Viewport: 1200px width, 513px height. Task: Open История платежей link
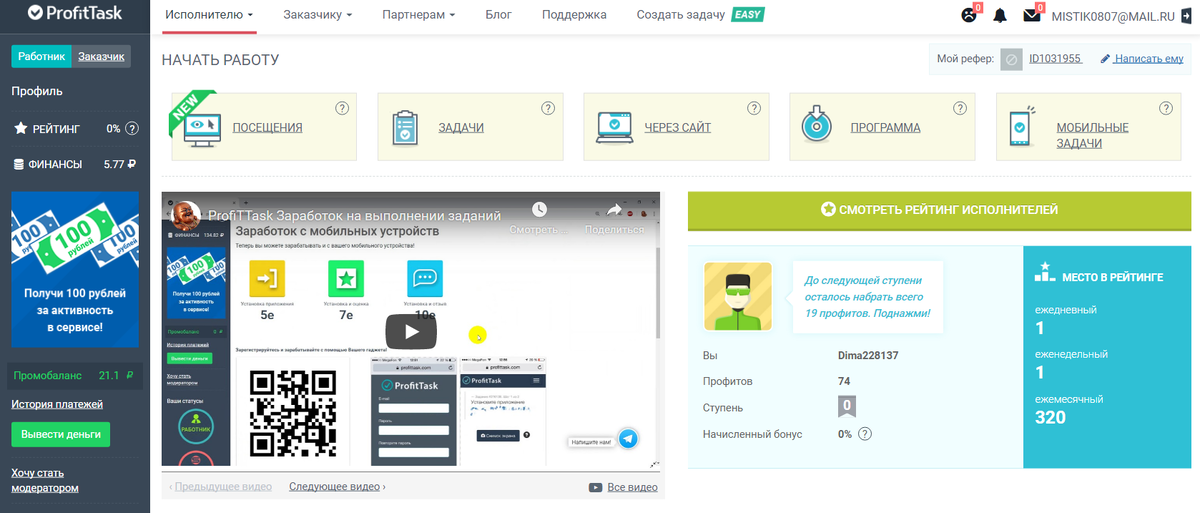pos(57,404)
